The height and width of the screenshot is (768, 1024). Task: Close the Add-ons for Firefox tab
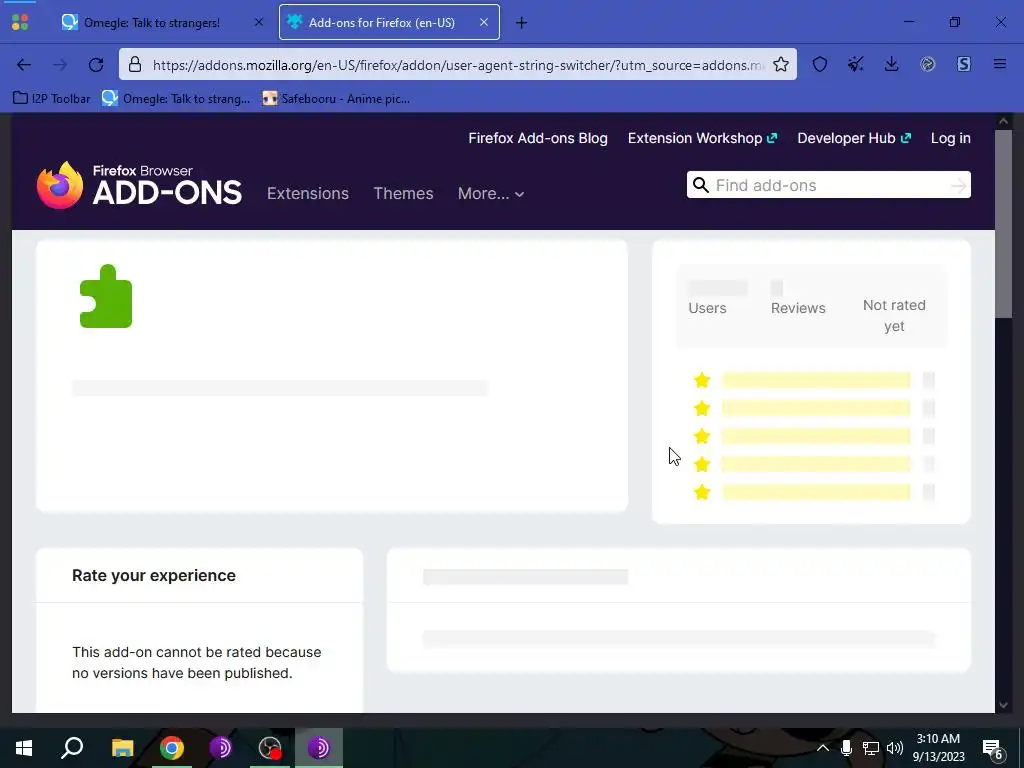pos(484,22)
